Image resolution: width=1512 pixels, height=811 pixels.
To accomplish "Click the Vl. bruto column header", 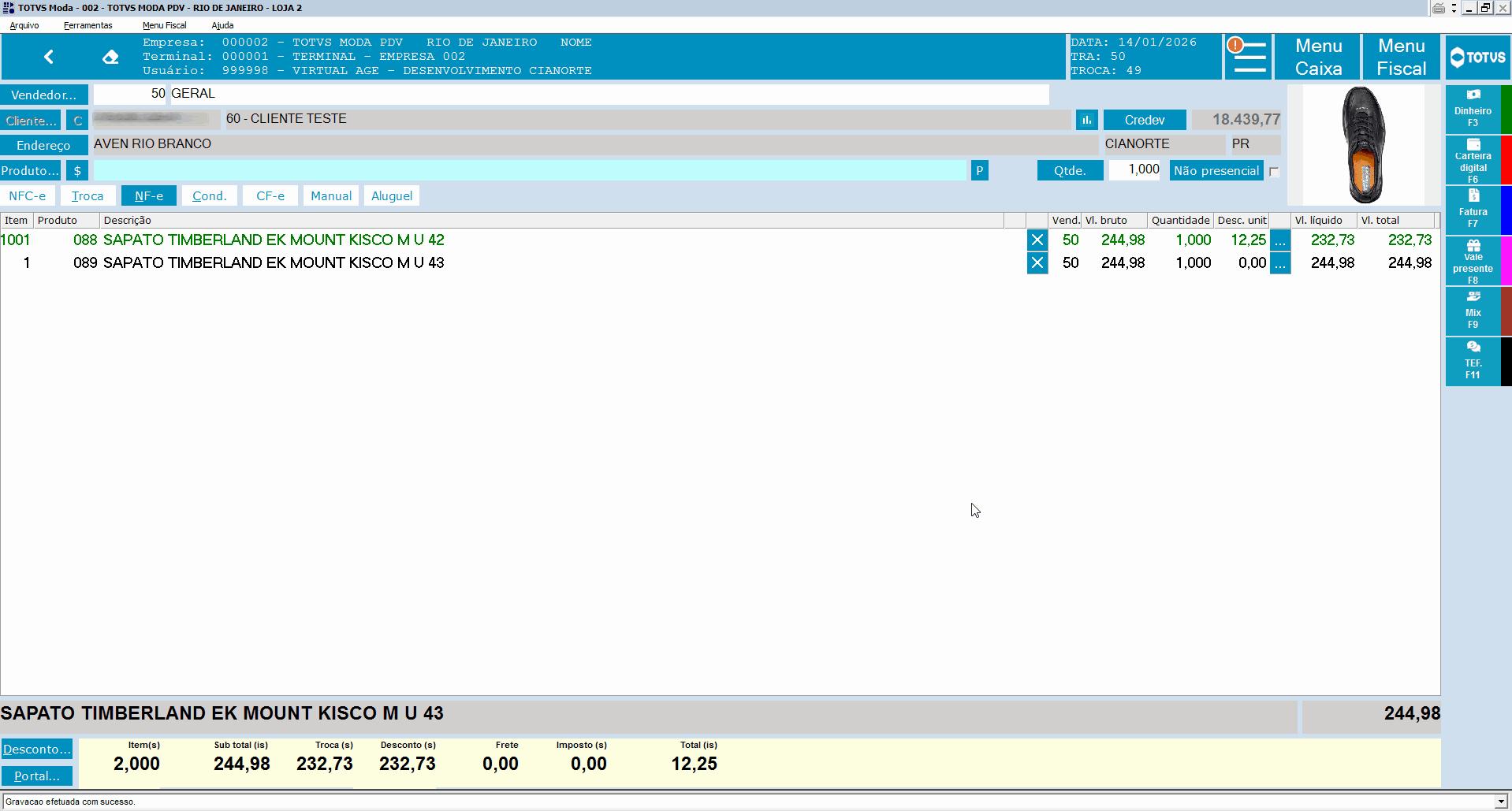I will pyautogui.click(x=1114, y=221).
